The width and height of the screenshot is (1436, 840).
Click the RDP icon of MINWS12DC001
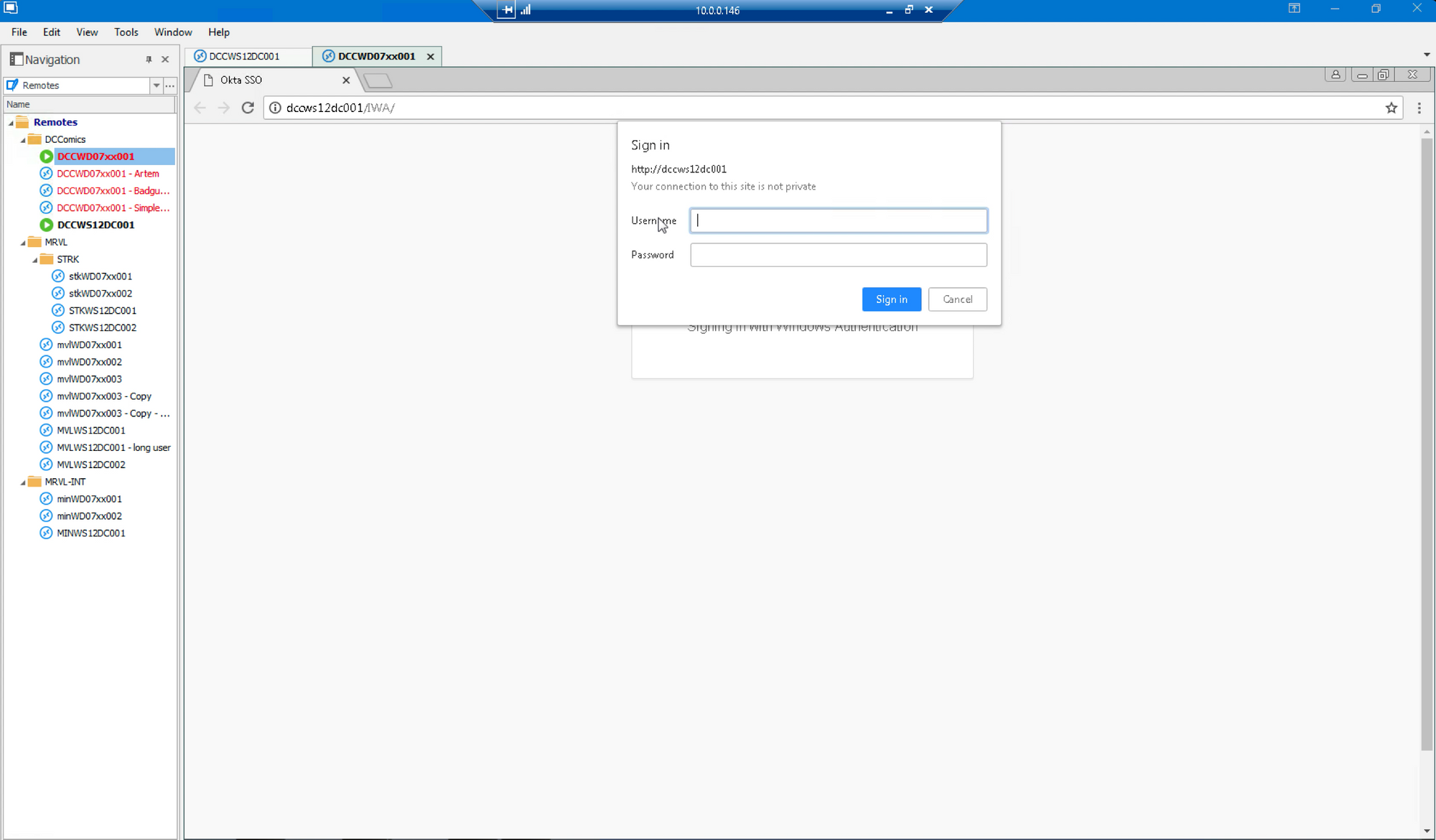(x=47, y=533)
